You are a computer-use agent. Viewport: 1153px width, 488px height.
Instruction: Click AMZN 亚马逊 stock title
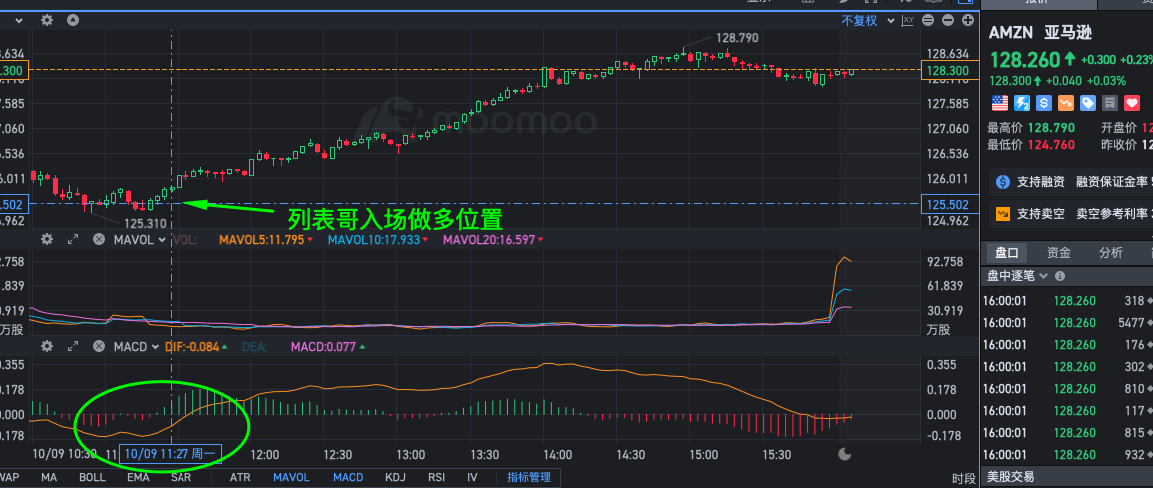[1040, 32]
